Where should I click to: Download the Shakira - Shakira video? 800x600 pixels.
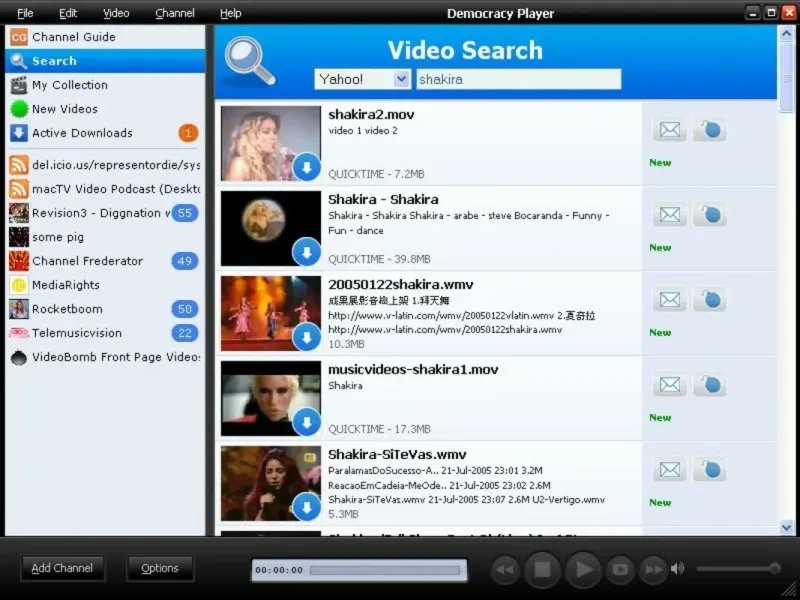tap(307, 252)
